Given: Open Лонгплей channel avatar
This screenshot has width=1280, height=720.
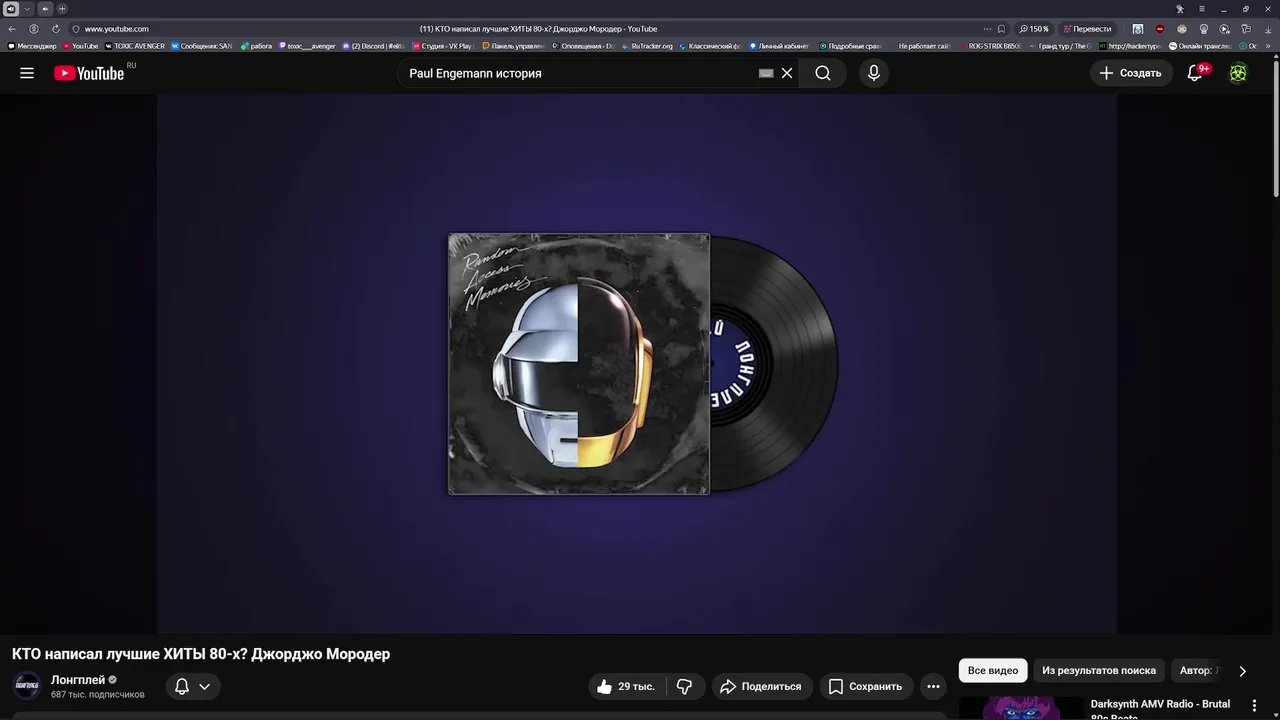Looking at the screenshot, I should click(x=27, y=686).
